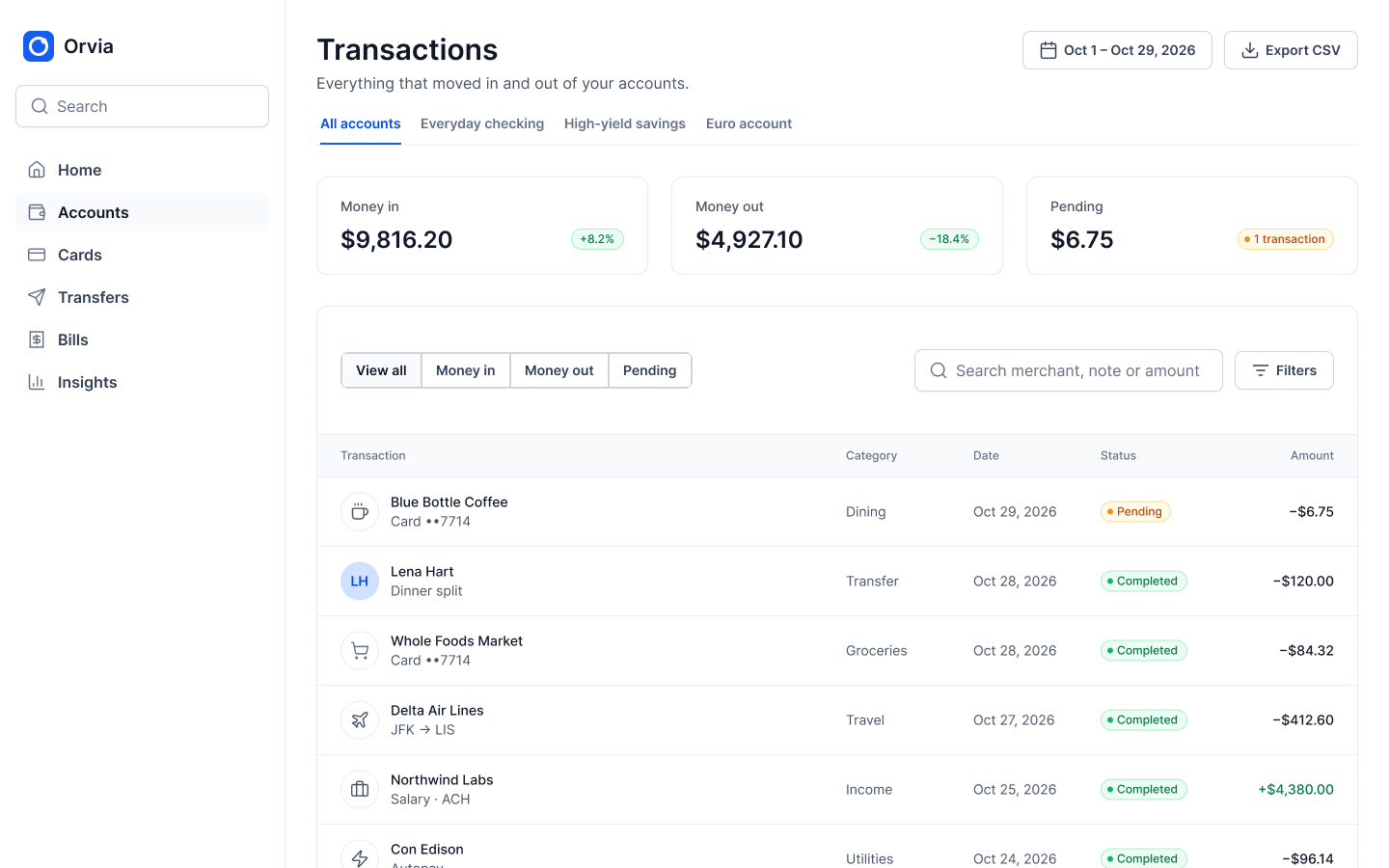Viewport: 1389px width, 868px height.
Task: Click Delta Air Lines transaction name
Action: pyautogui.click(x=437, y=711)
